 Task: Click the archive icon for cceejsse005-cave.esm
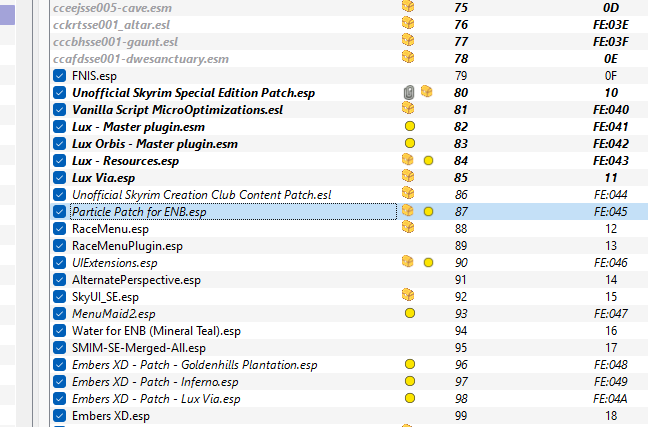[x=408, y=6]
